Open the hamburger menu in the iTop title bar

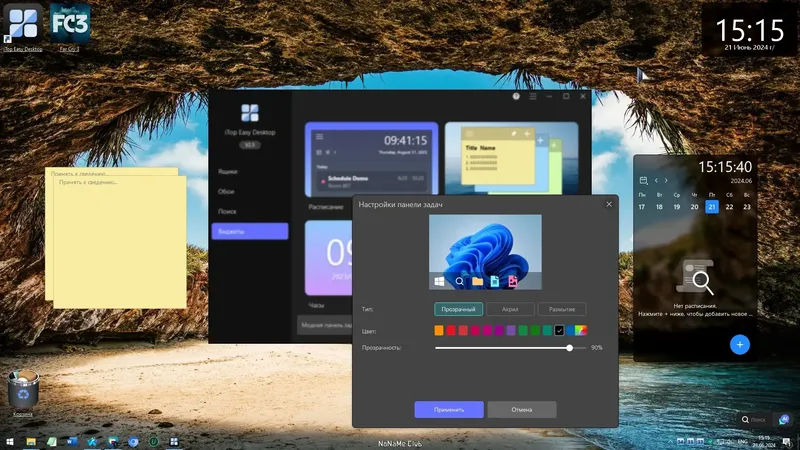coord(533,96)
